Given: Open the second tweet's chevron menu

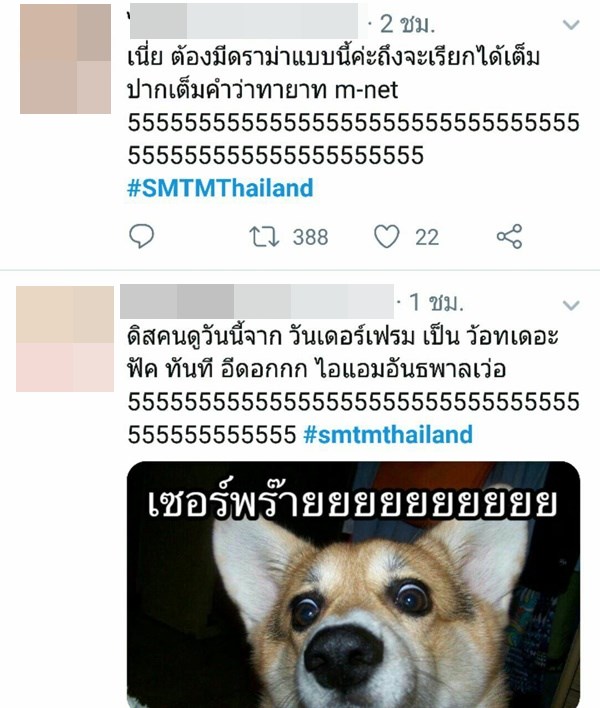Looking at the screenshot, I should tap(571, 306).
